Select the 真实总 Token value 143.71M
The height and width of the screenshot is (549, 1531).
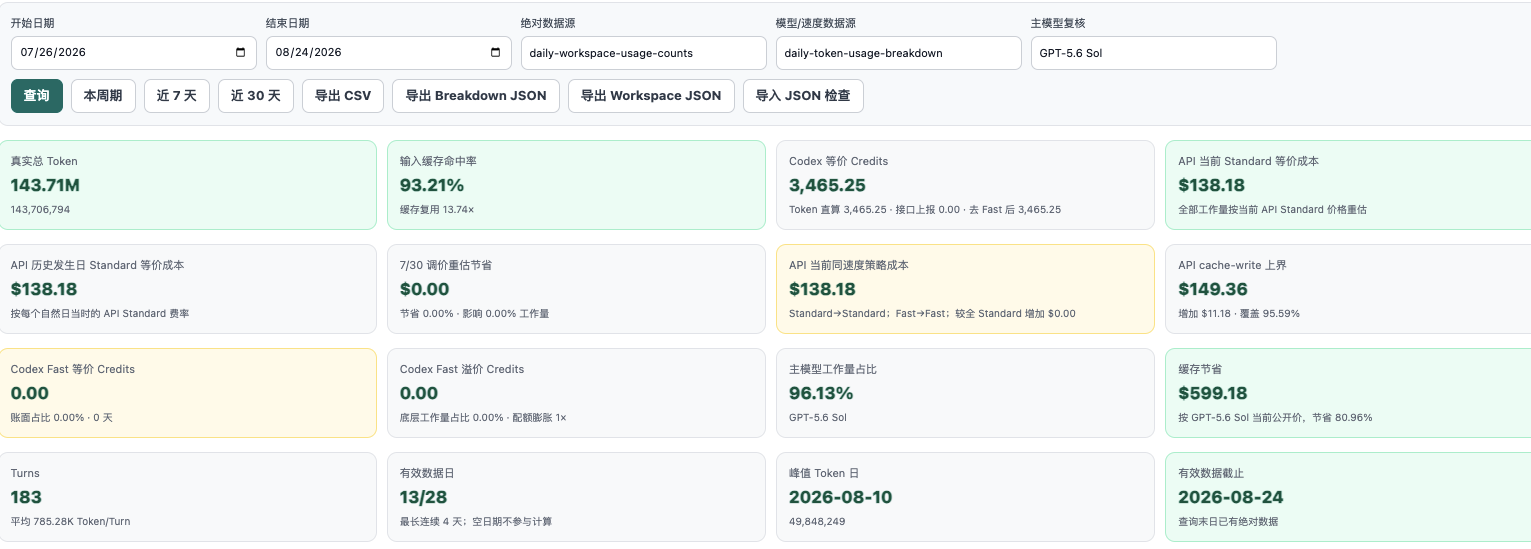[x=45, y=185]
